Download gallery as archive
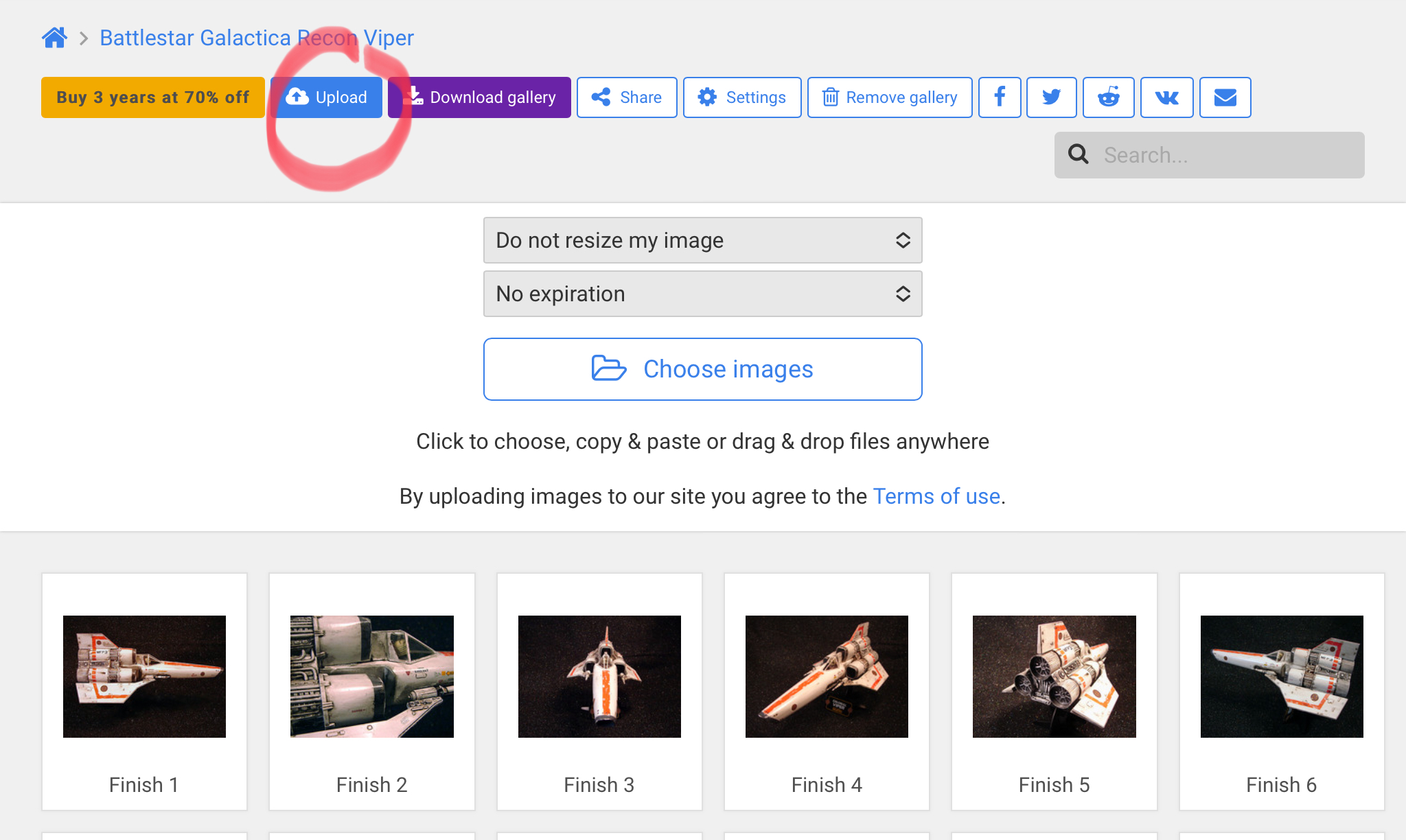 click(x=480, y=97)
